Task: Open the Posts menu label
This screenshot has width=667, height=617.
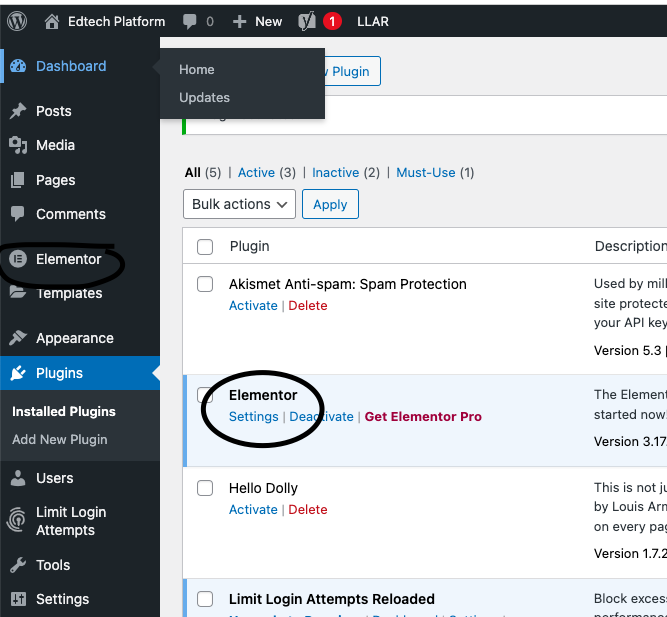Action: click(x=54, y=111)
